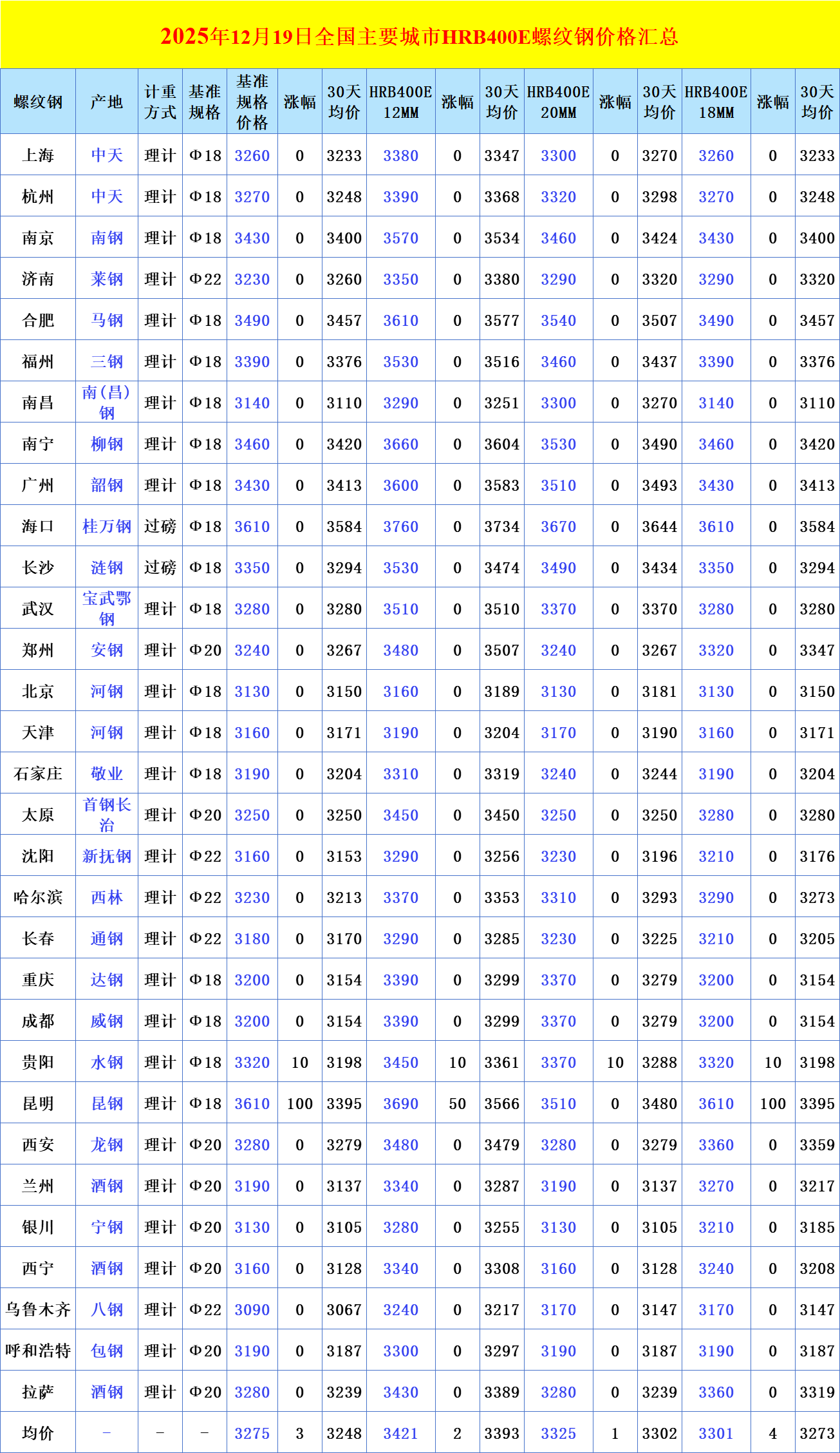Open the 新抚钢 producer link
Viewport: 840px width, 1453px height.
(x=107, y=857)
